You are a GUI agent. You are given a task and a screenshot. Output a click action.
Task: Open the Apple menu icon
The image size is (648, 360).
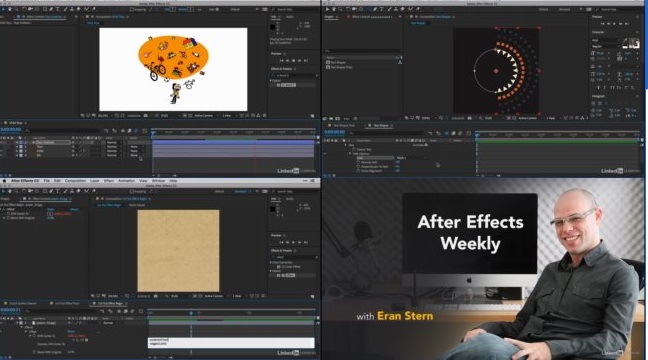click(5, 181)
